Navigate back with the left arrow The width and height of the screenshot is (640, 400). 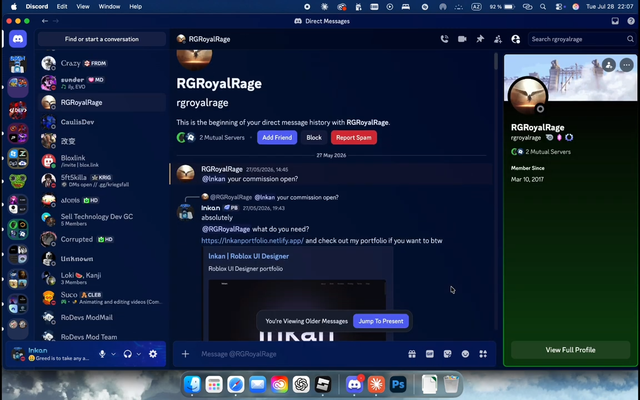(x=45, y=21)
